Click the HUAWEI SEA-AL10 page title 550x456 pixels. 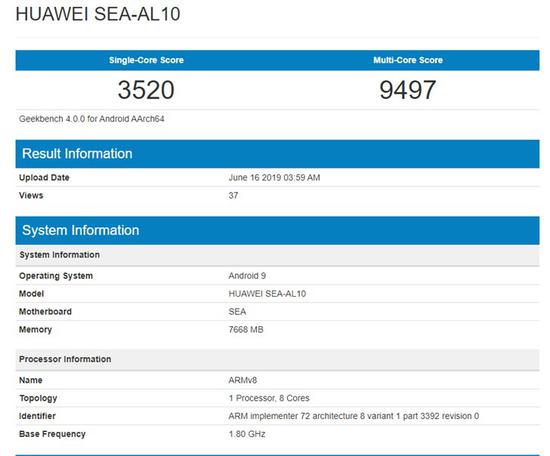[98, 14]
